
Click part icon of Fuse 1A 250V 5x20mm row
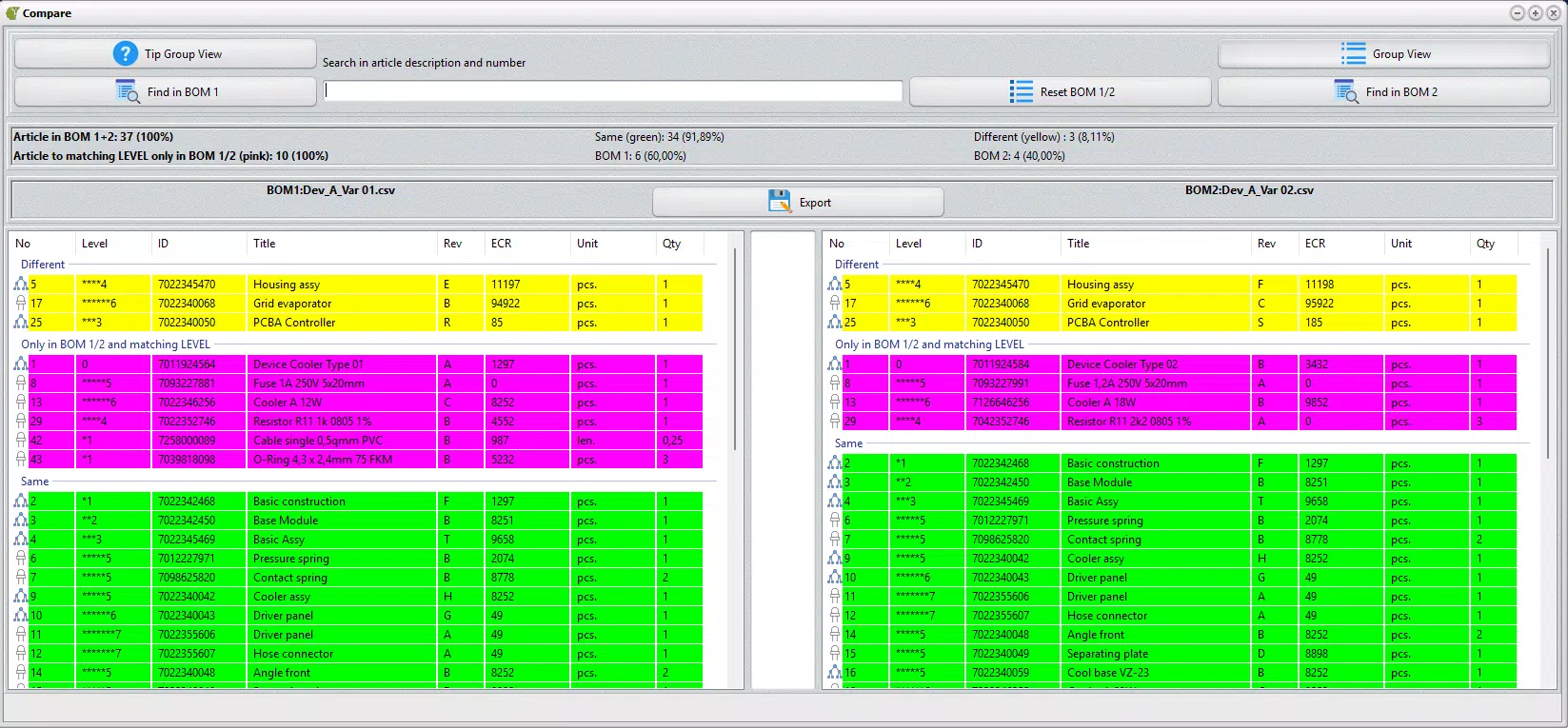(x=21, y=383)
